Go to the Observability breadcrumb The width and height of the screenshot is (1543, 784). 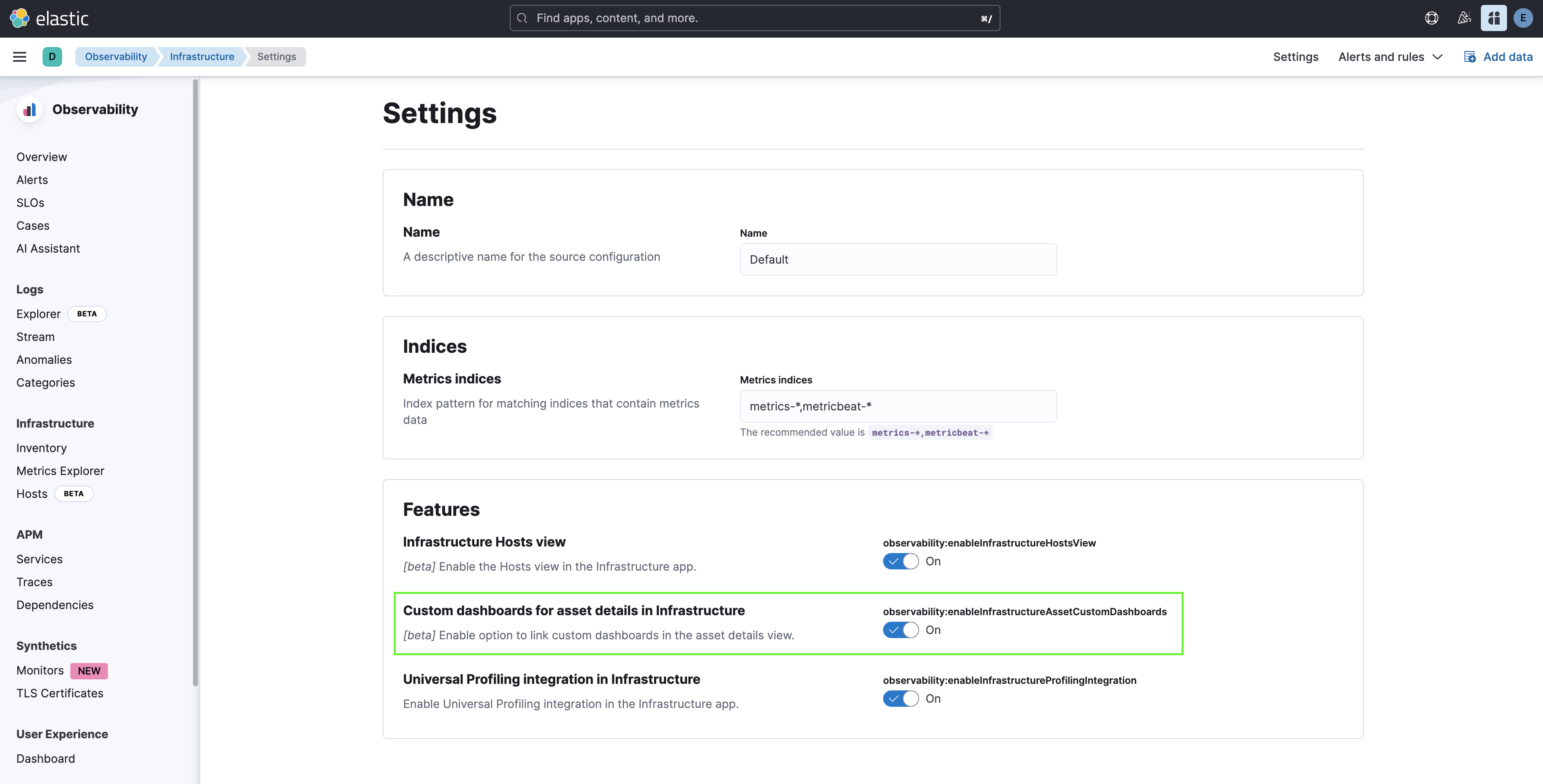click(x=116, y=57)
